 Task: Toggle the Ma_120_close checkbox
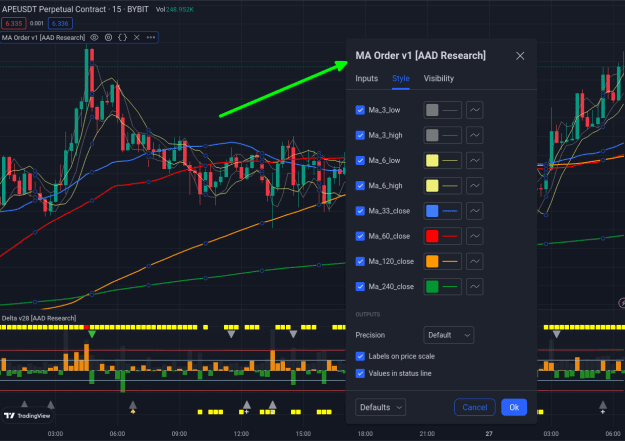[360, 261]
